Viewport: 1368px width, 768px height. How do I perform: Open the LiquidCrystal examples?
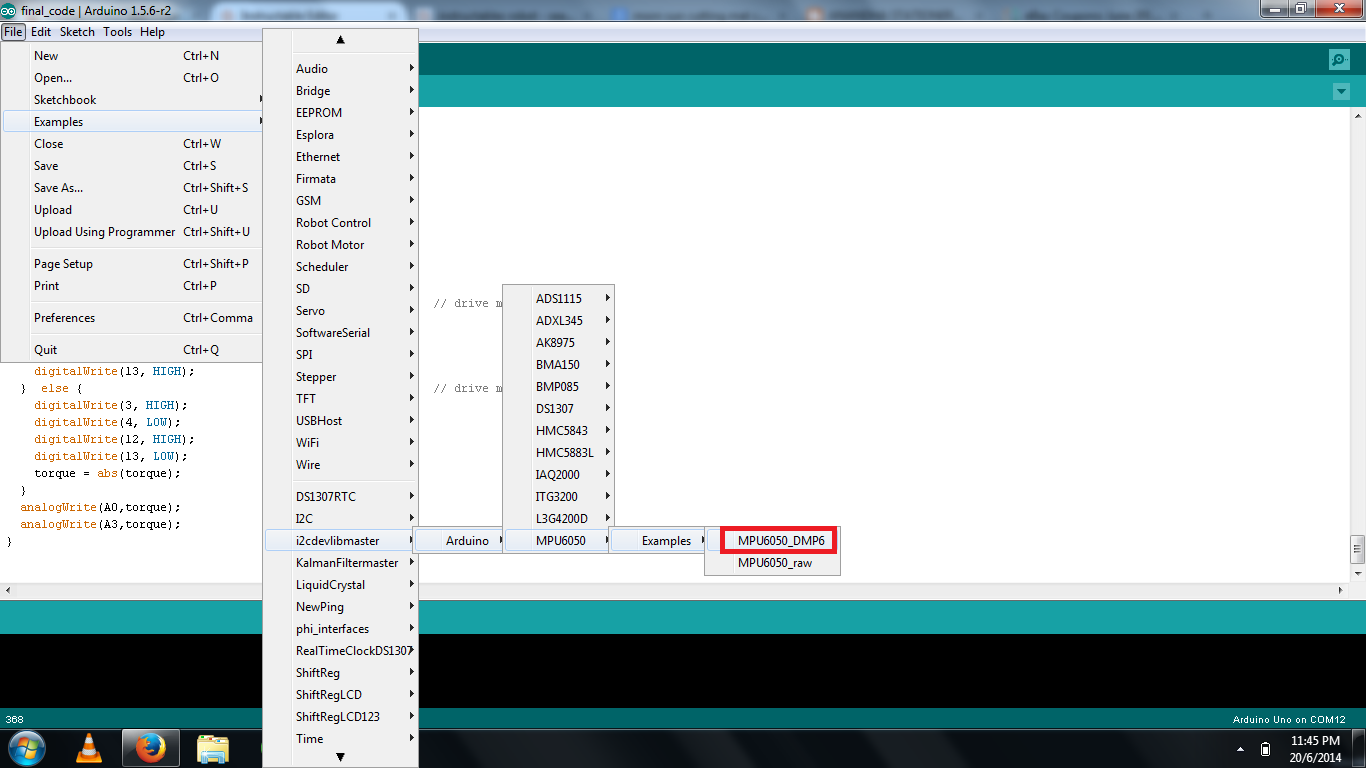[x=341, y=585]
